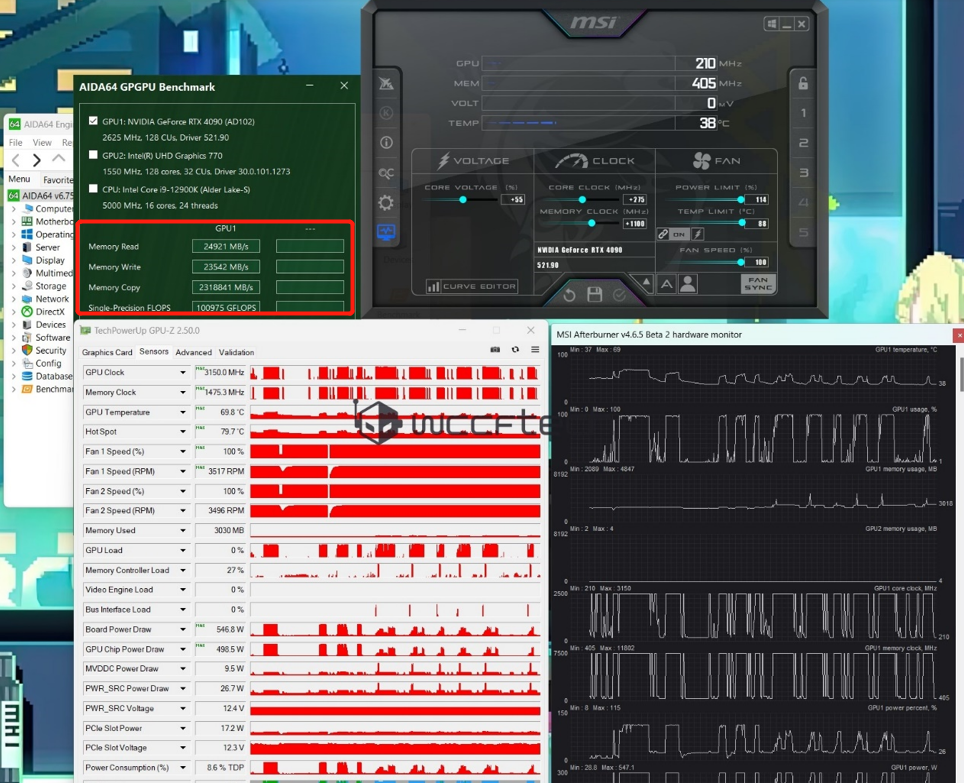Image resolution: width=964 pixels, height=783 pixels.
Task: Click the up-arrow triangle beside the driver version
Action: [x=646, y=282]
